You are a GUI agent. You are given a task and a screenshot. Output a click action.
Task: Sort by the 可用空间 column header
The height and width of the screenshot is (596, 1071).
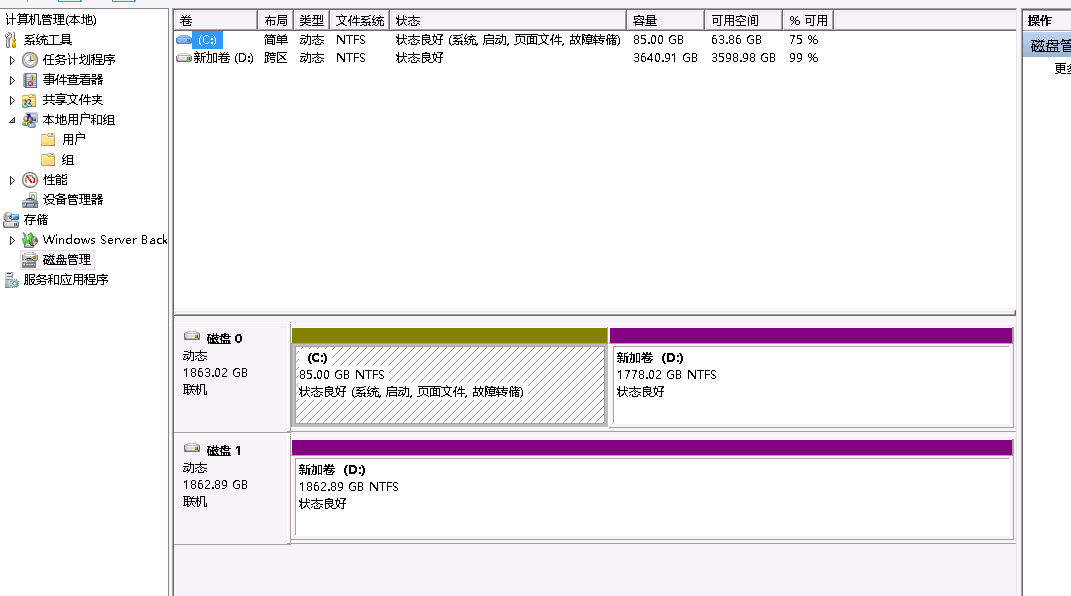743,20
